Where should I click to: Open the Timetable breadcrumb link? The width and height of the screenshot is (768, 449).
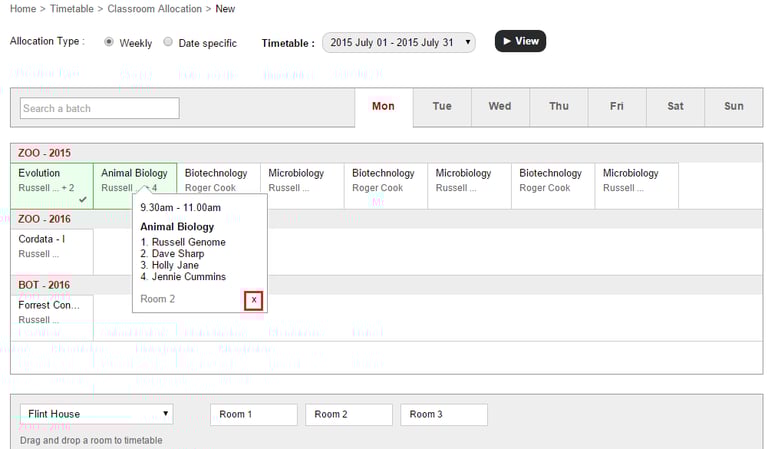(72, 9)
